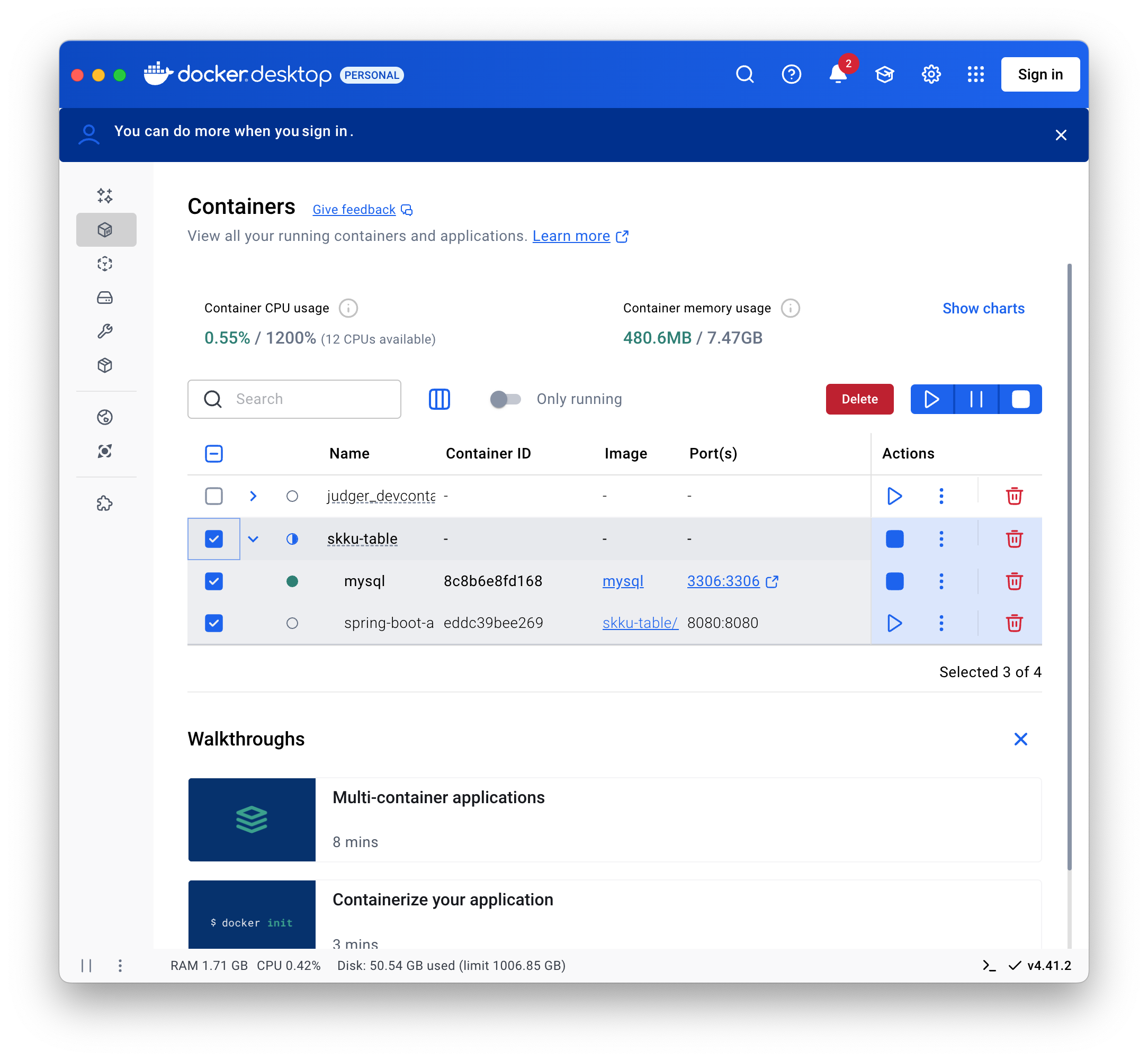The height and width of the screenshot is (1061, 1148).
Task: Click Show charts
Action: click(x=983, y=308)
